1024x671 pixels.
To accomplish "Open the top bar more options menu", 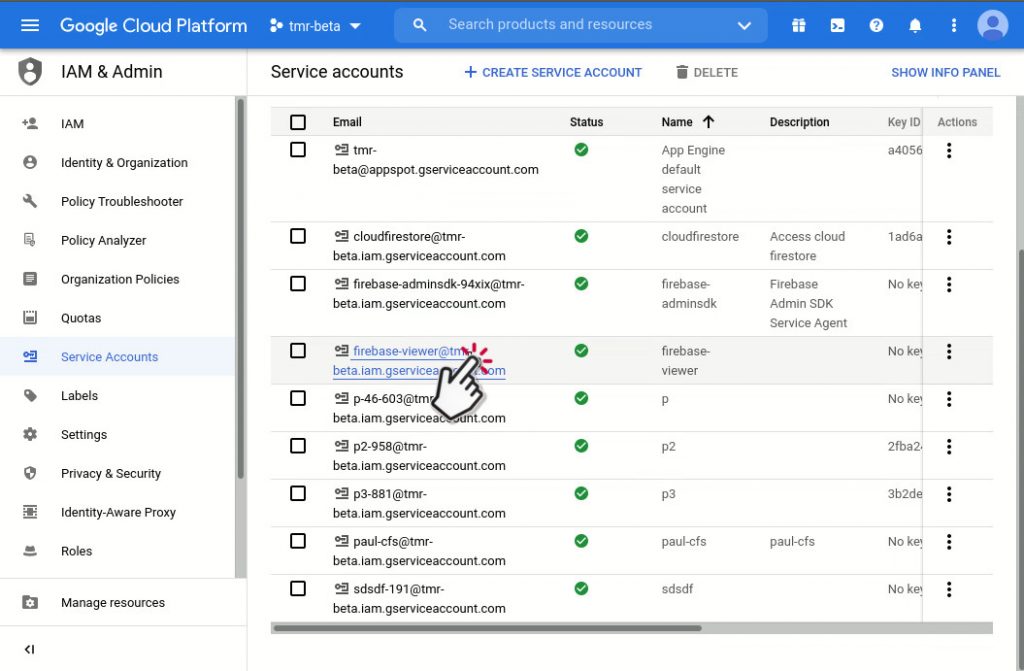I will 953,25.
